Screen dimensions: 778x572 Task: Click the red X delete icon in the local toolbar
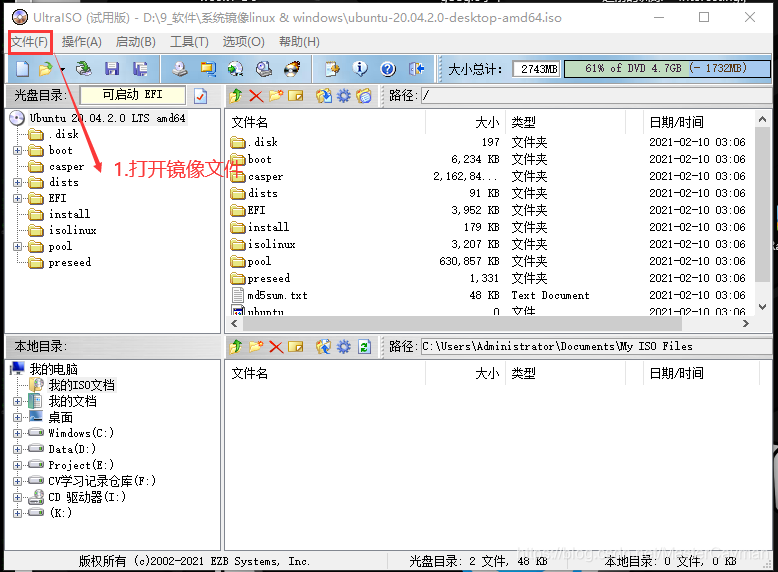coord(276,347)
